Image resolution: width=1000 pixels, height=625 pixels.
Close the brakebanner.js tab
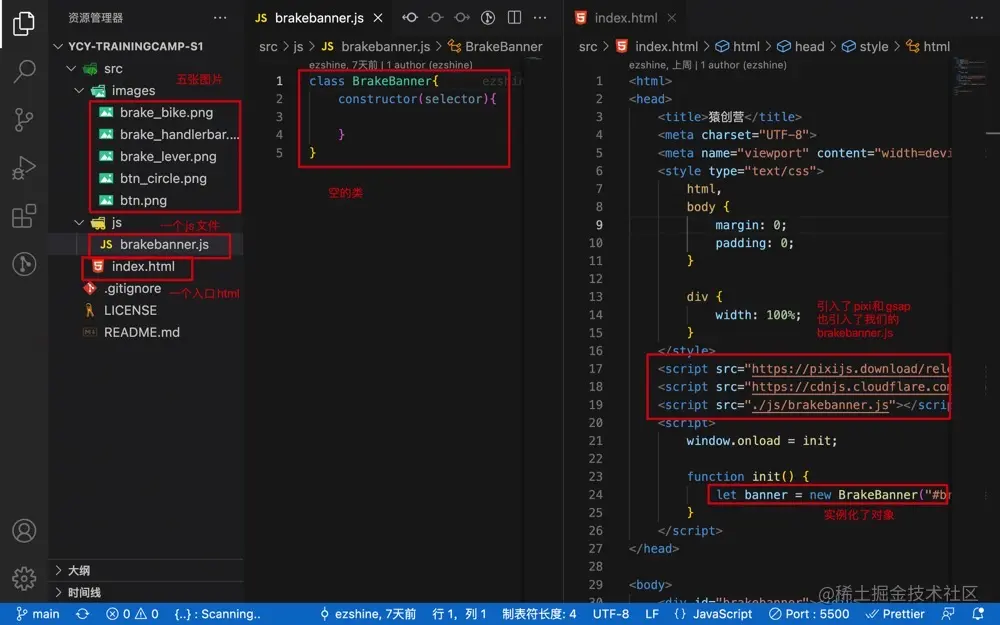pyautogui.click(x=378, y=18)
